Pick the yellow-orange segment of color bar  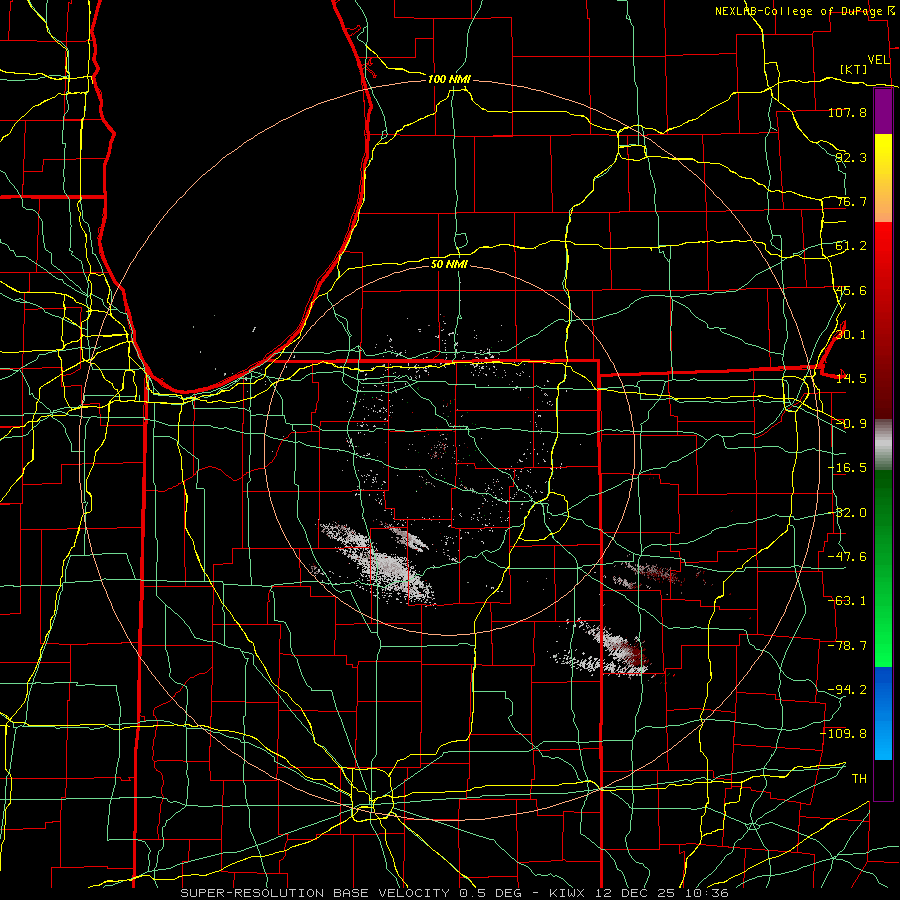pyautogui.click(x=883, y=178)
